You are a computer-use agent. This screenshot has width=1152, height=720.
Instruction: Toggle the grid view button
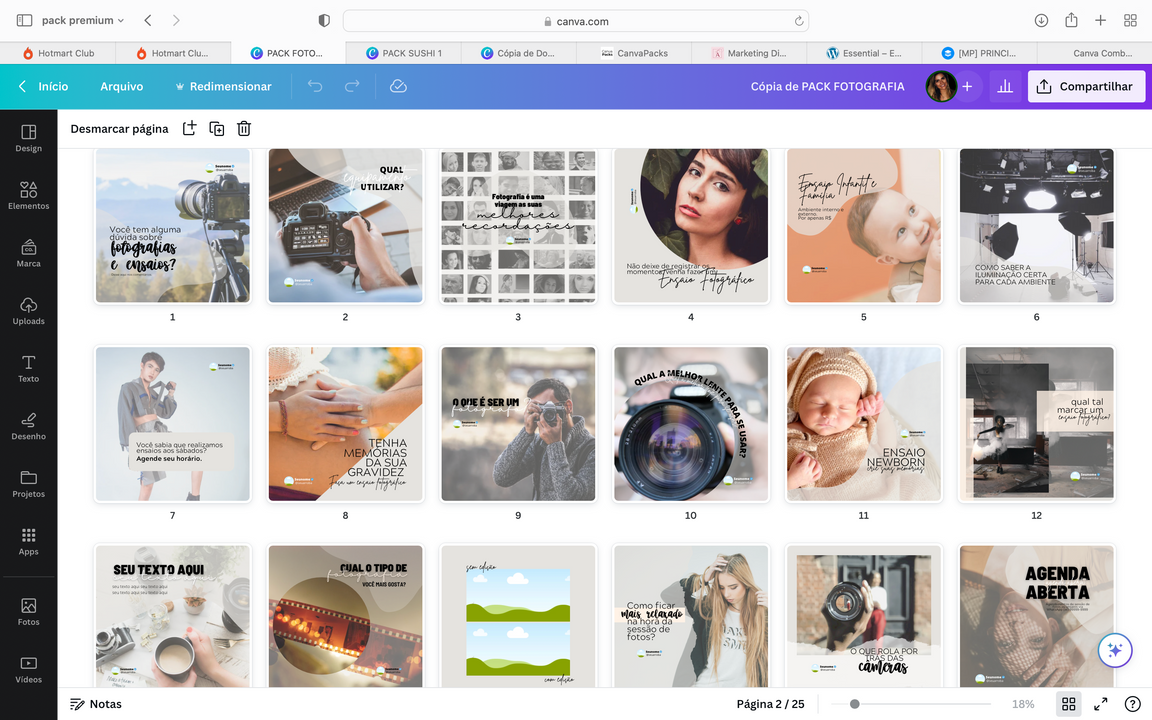click(x=1068, y=704)
